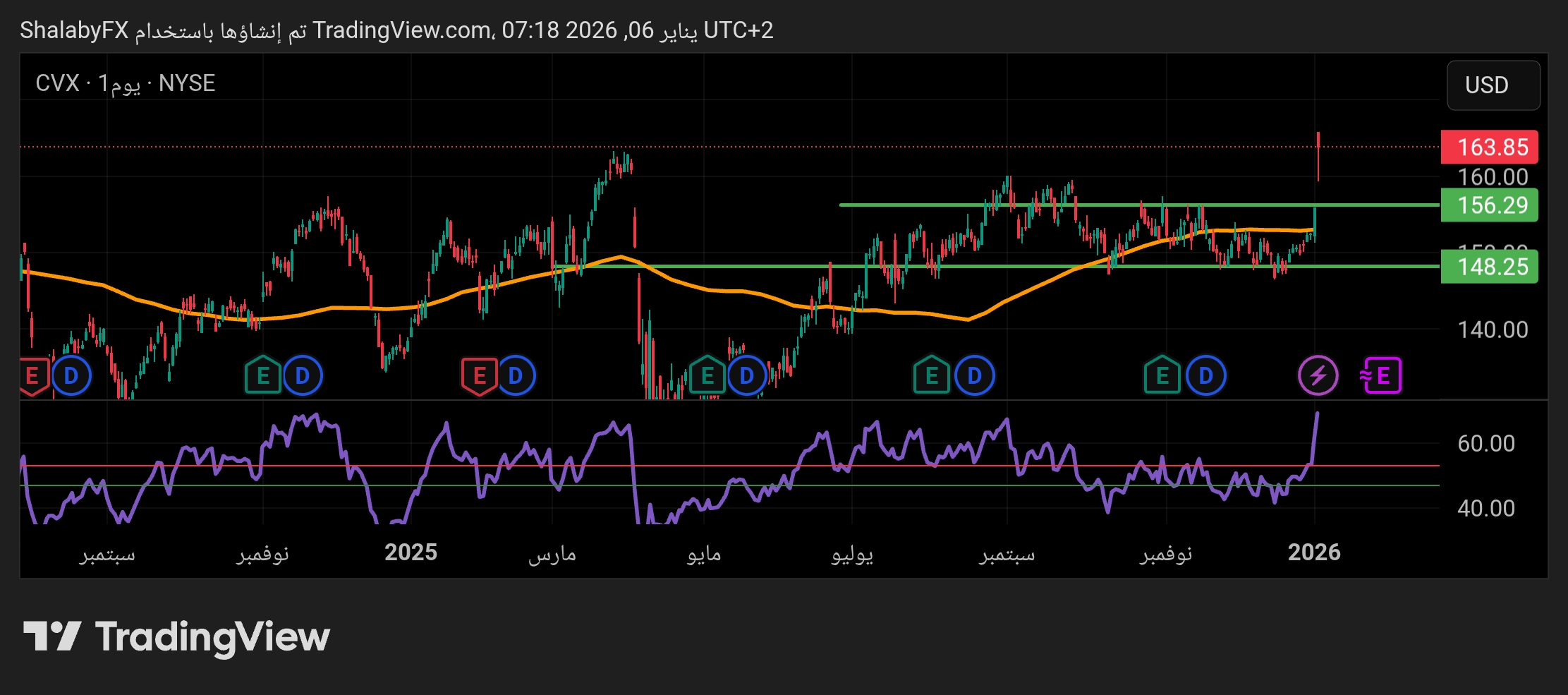1568x695 pixels.
Task: Select the green 148.25 price level label
Action: coord(1489,267)
